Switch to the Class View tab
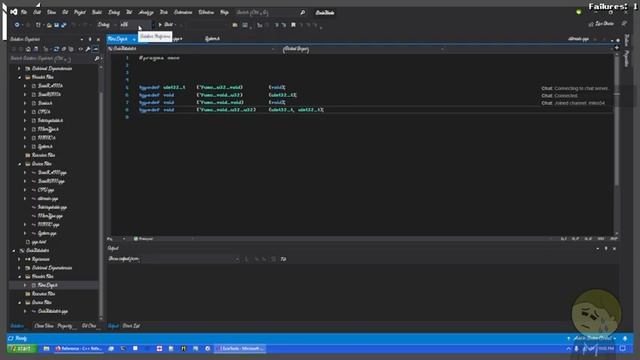Viewport: 640px width, 360px height. pyautogui.click(x=44, y=326)
